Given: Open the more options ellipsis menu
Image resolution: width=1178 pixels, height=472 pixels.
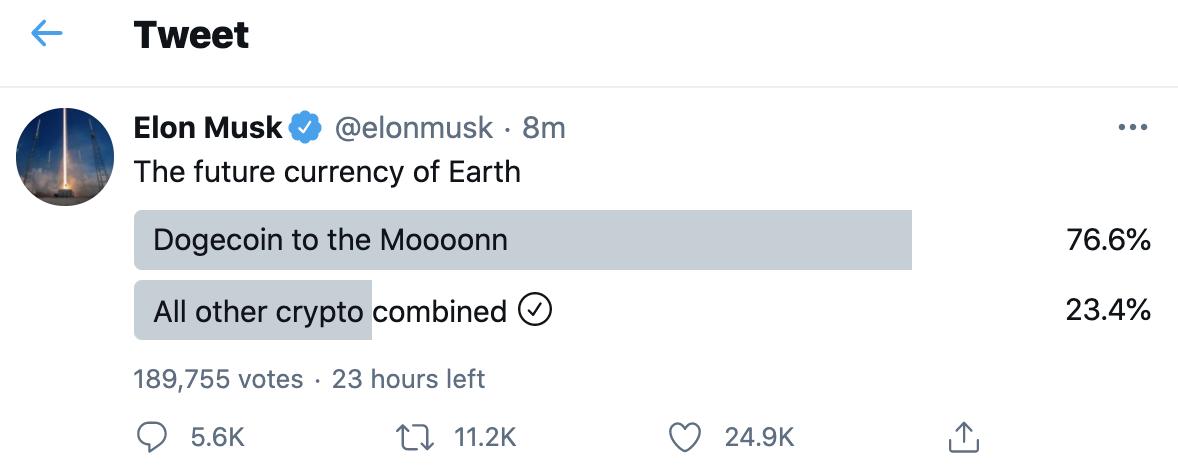Looking at the screenshot, I should click(x=1132, y=128).
